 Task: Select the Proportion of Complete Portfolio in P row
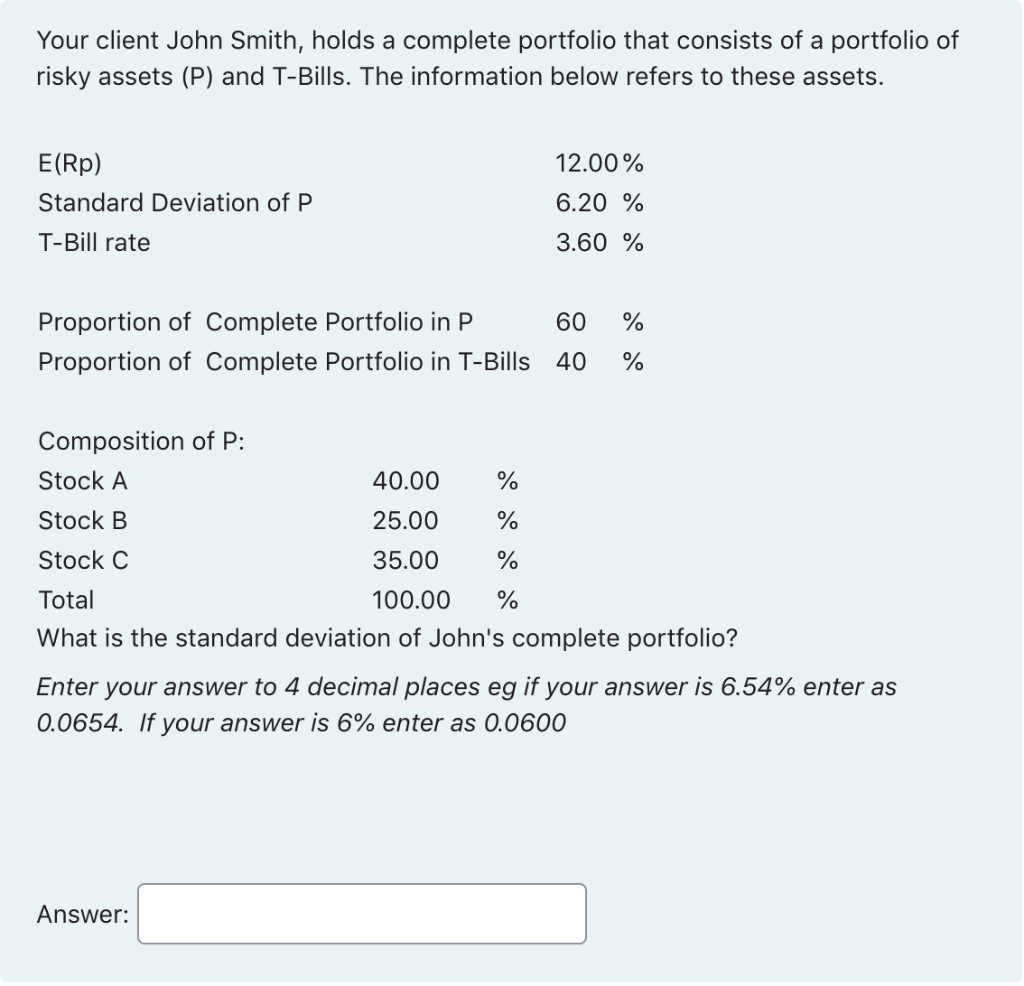click(256, 322)
